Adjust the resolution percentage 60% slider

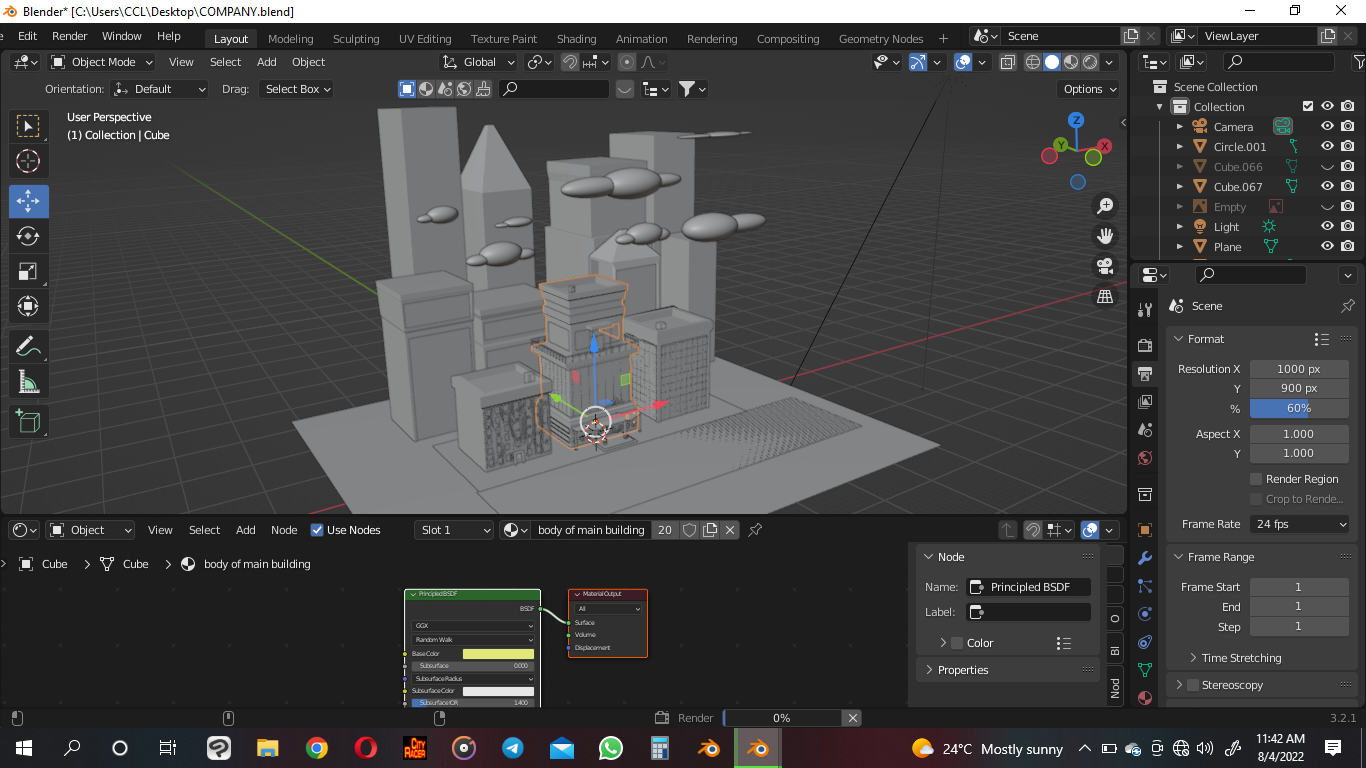click(x=1299, y=408)
